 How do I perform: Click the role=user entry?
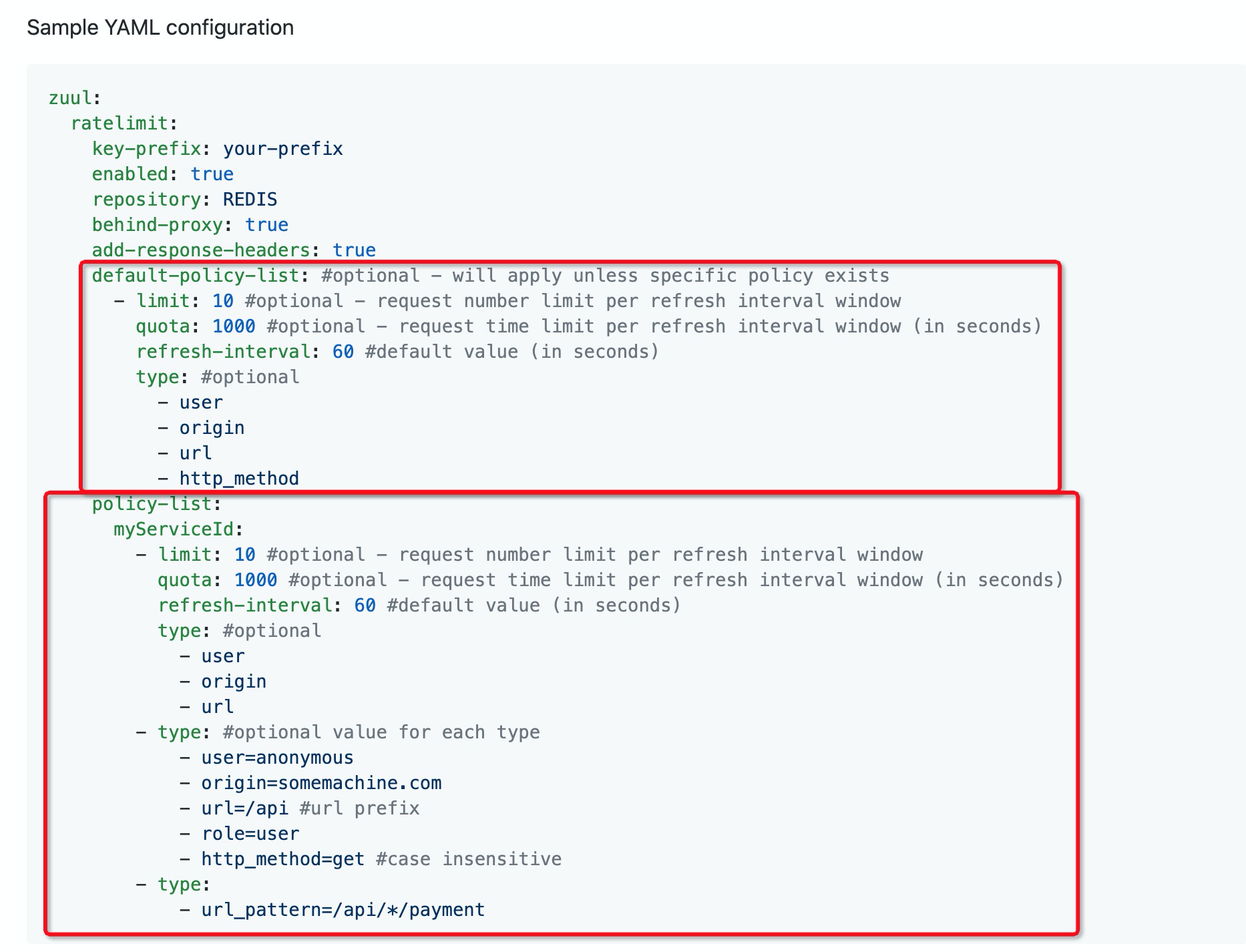[x=250, y=834]
